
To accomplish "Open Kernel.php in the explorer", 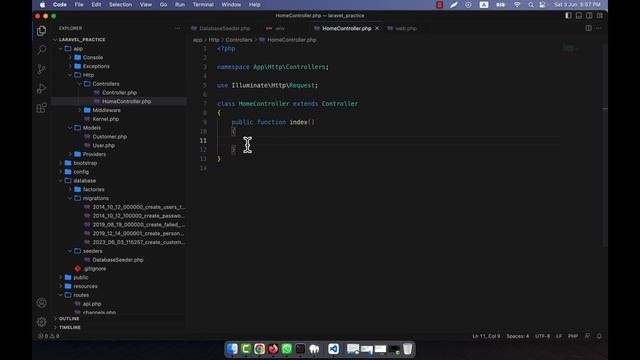I will (106, 119).
